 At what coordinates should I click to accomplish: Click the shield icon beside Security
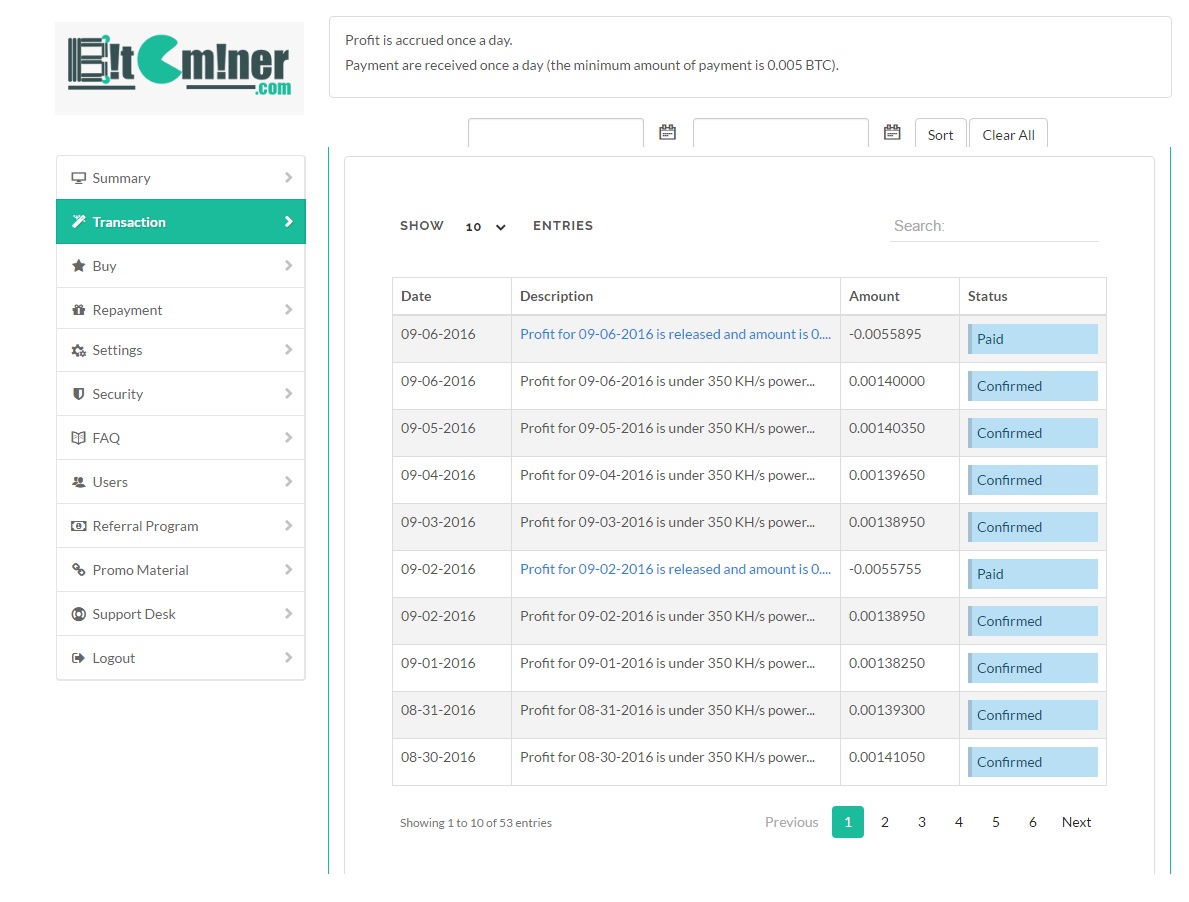coord(78,394)
